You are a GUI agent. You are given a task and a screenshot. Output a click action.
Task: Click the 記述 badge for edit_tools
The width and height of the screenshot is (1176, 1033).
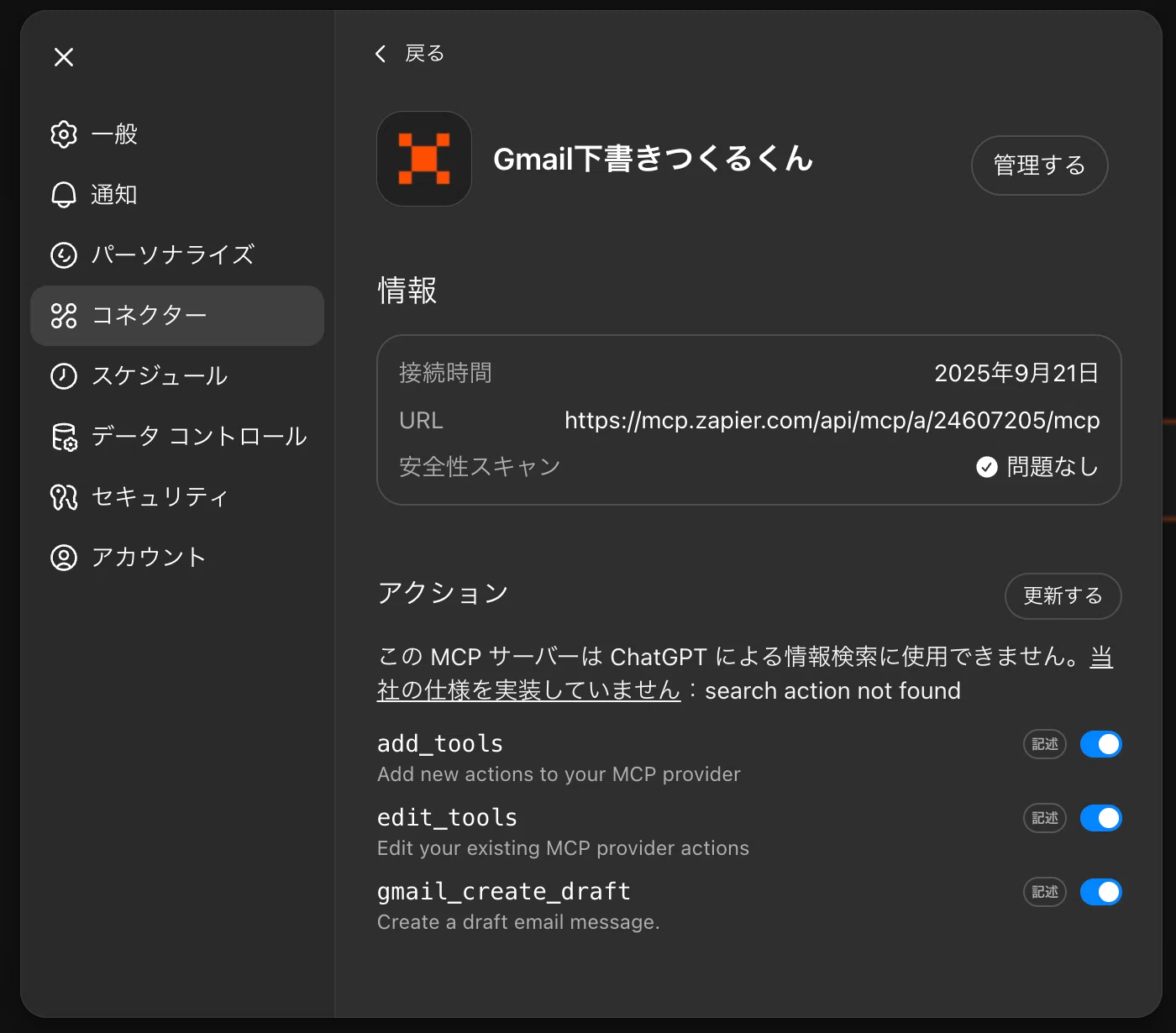point(1045,818)
